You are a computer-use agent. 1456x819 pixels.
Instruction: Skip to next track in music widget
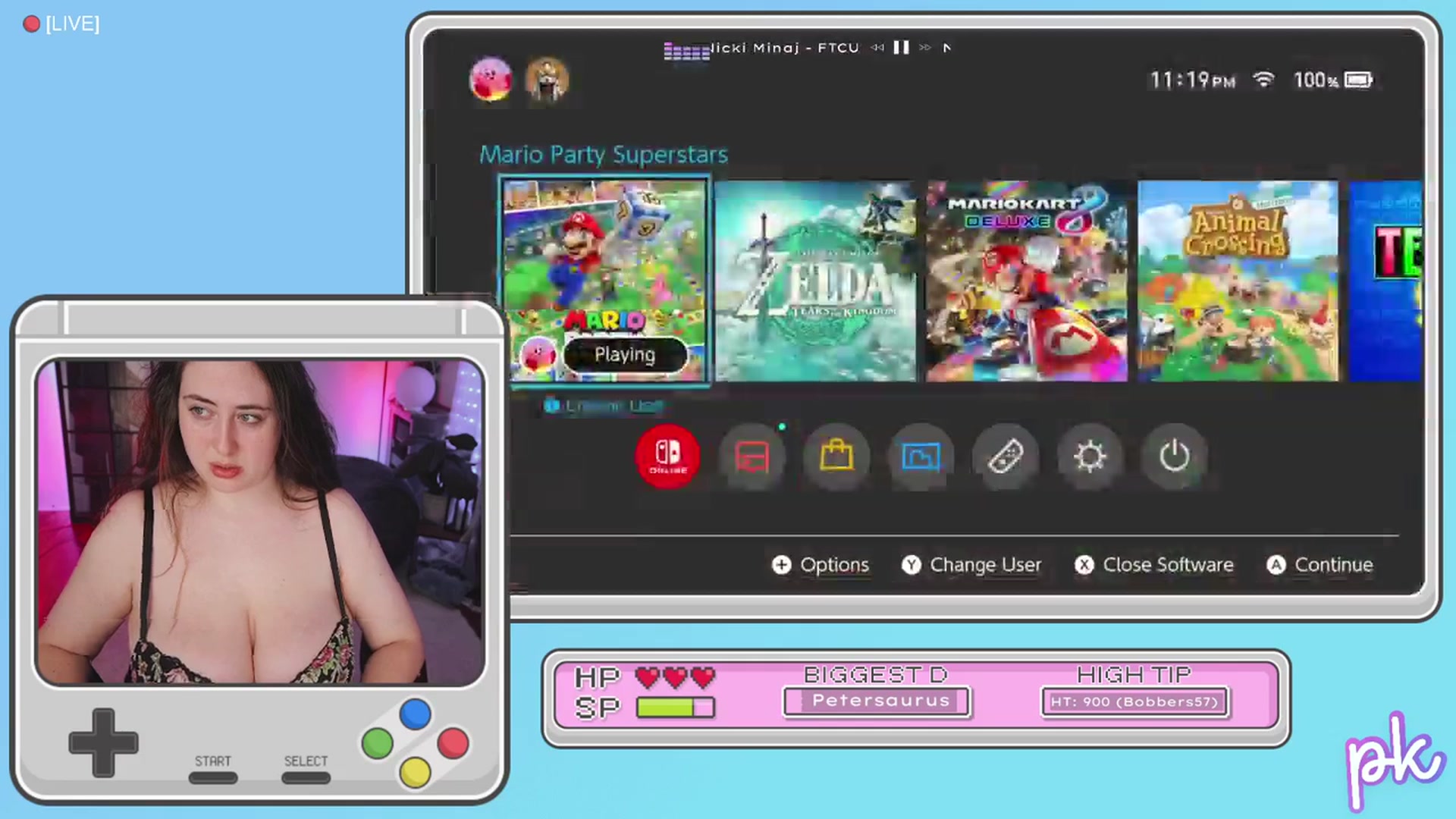[x=924, y=47]
